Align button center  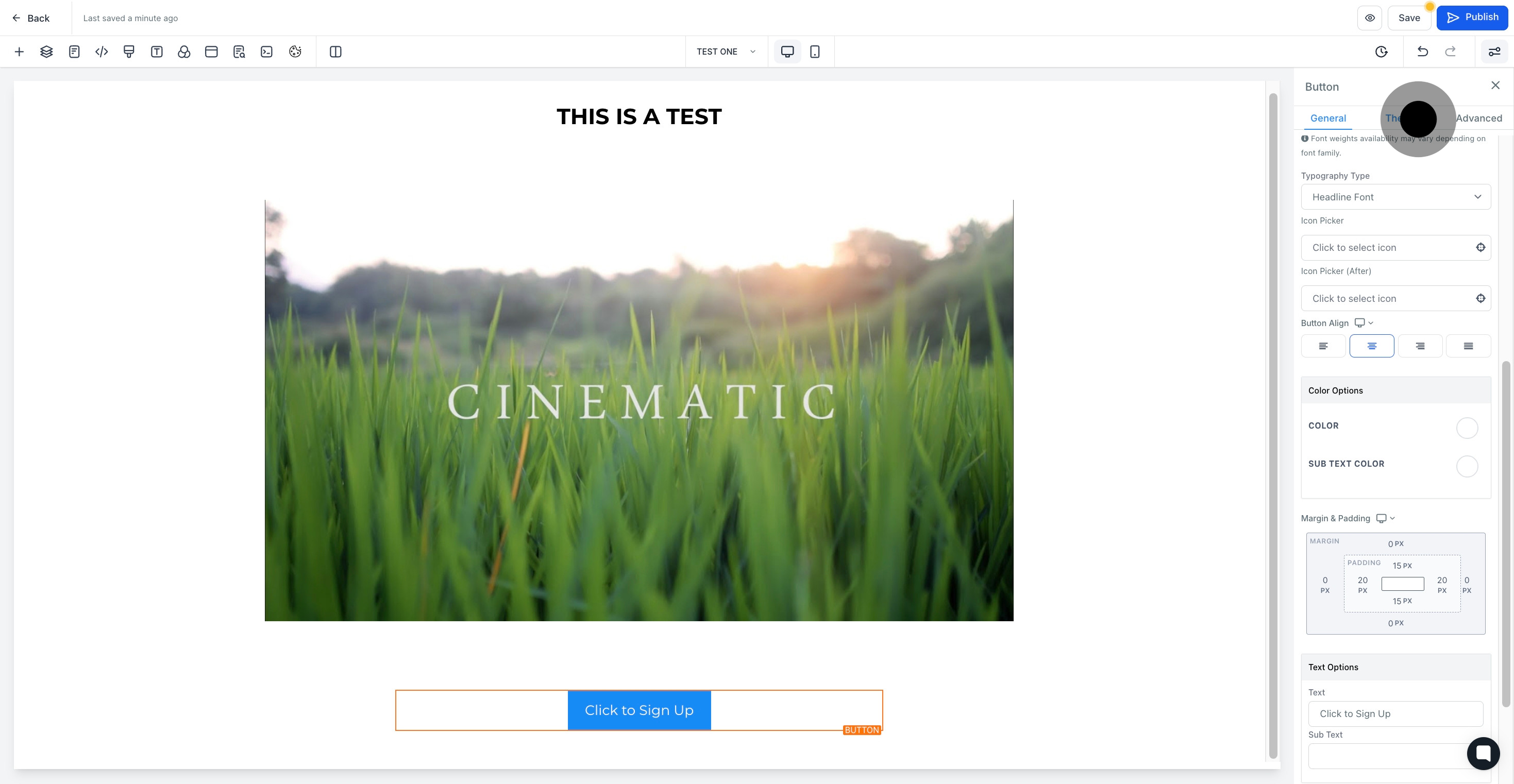click(1371, 346)
